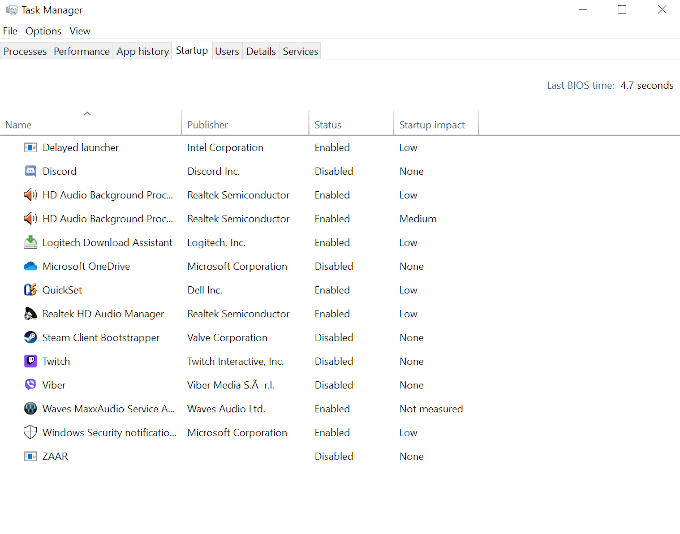Click the Microsoft OneDrive cloud icon
Image resolution: width=680 pixels, height=534 pixels.
[x=30, y=266]
